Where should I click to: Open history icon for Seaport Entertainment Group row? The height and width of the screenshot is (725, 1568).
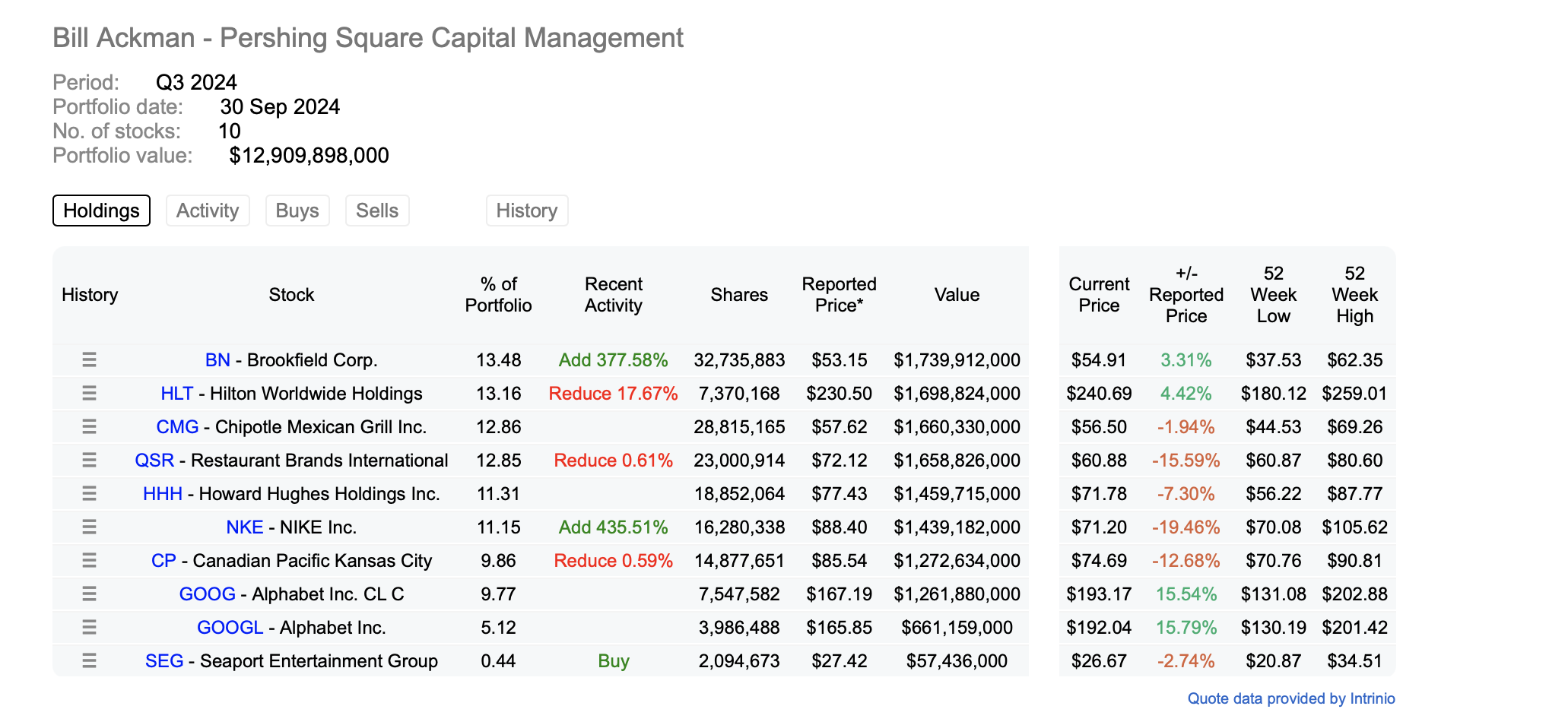pyautogui.click(x=89, y=660)
